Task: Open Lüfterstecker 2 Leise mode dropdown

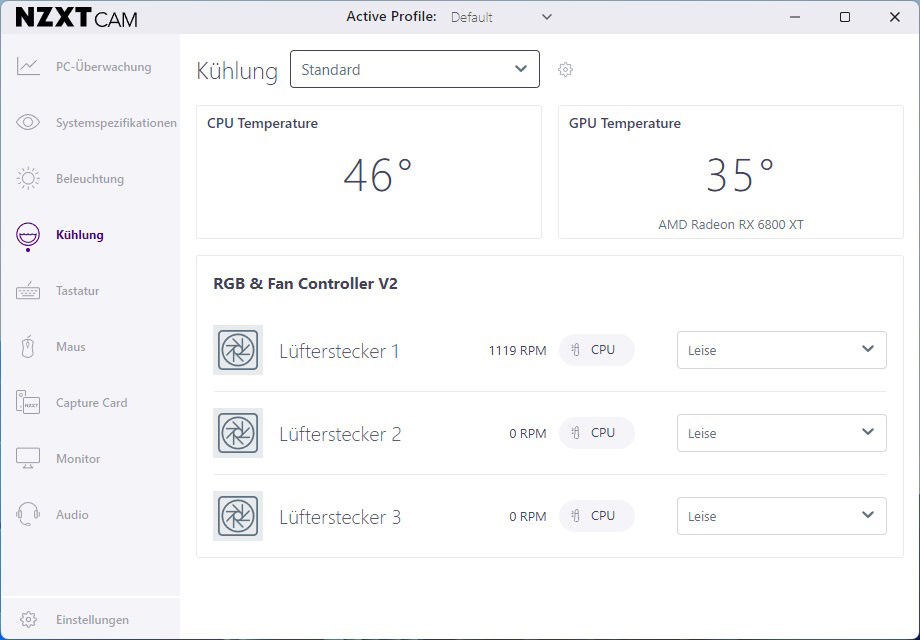Action: pos(782,433)
